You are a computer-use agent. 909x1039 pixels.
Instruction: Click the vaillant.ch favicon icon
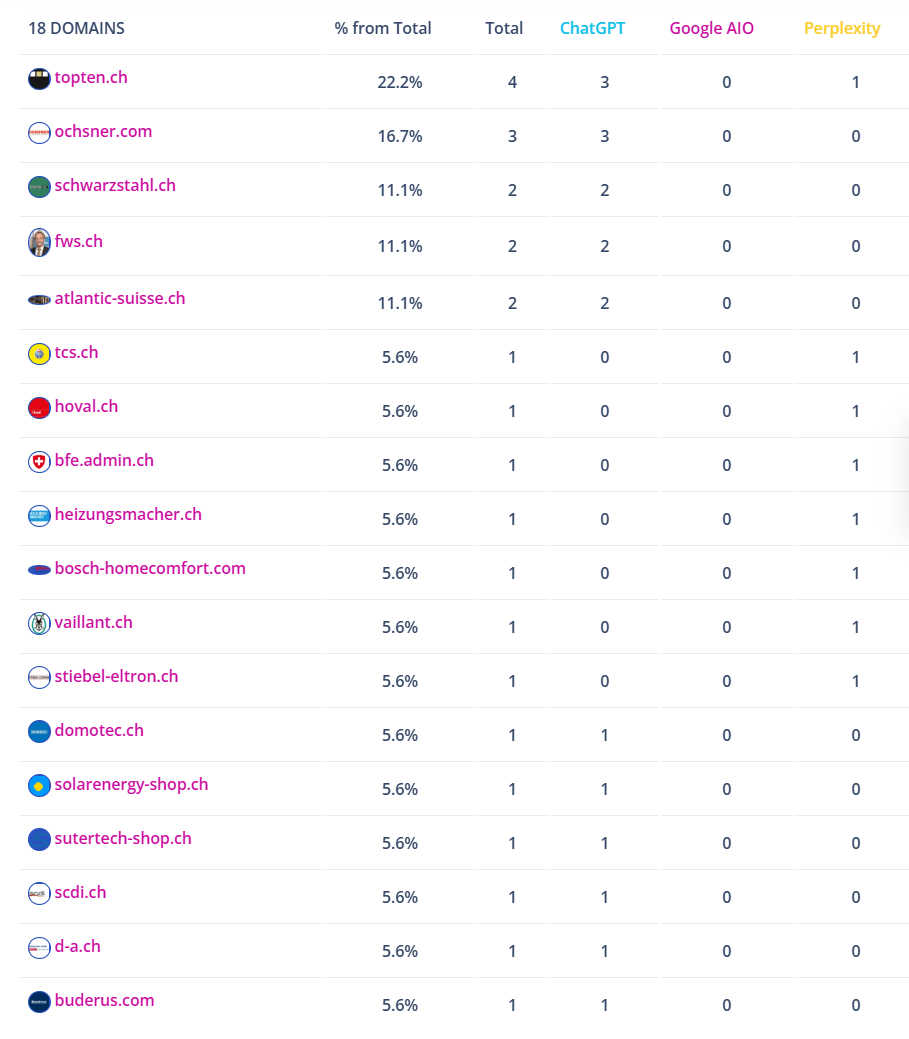tap(39, 624)
